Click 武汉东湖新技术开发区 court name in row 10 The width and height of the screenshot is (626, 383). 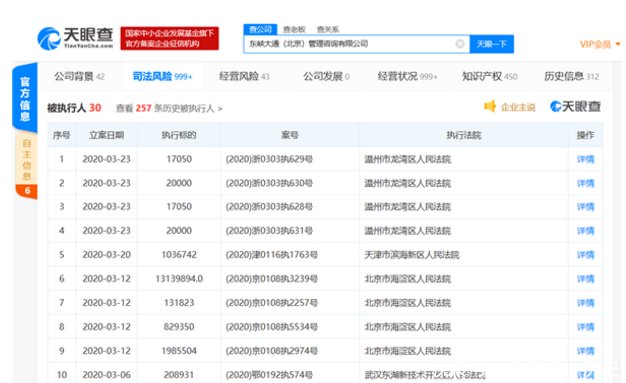pyautogui.click(x=425, y=375)
